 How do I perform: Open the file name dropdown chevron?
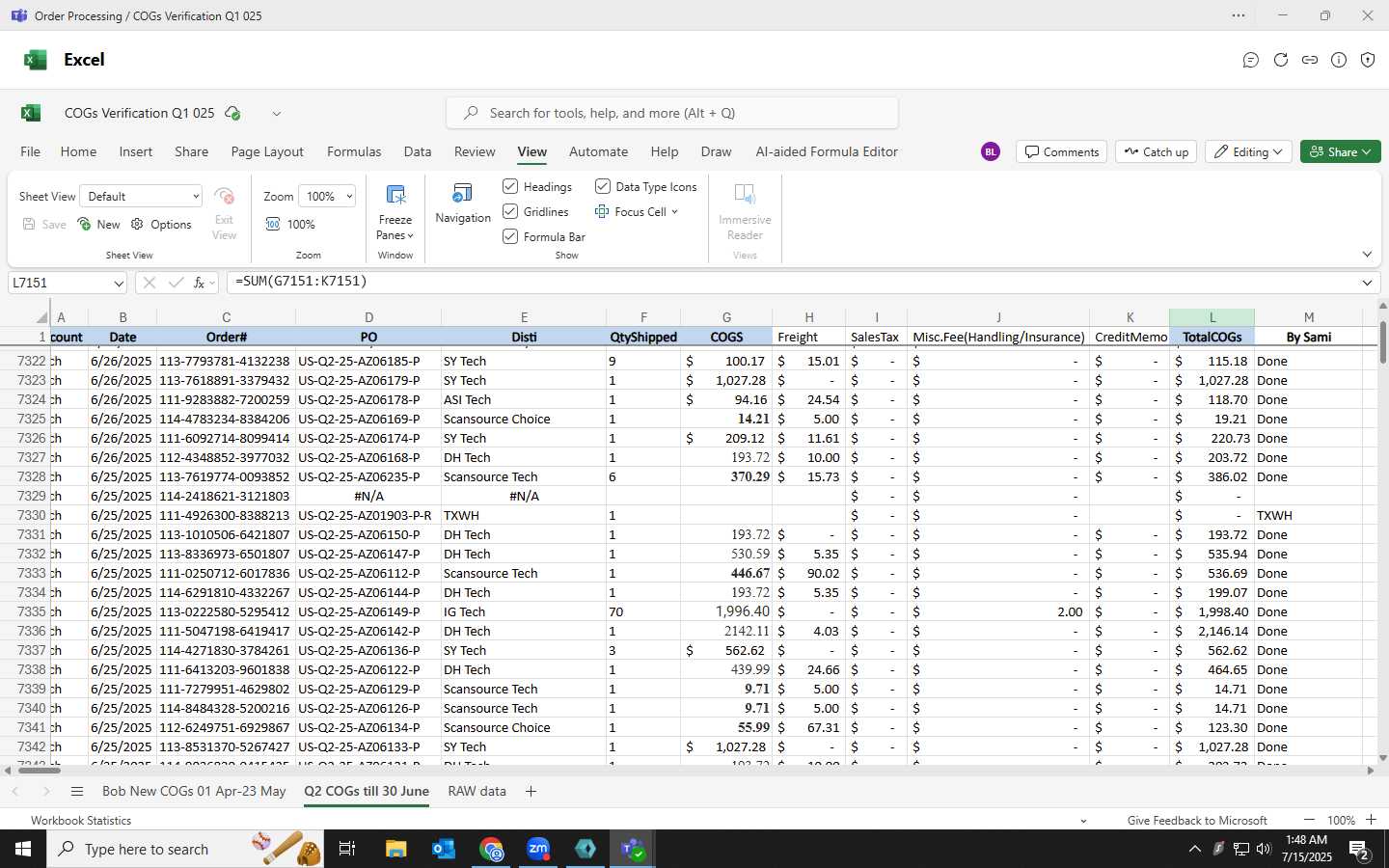(x=276, y=113)
